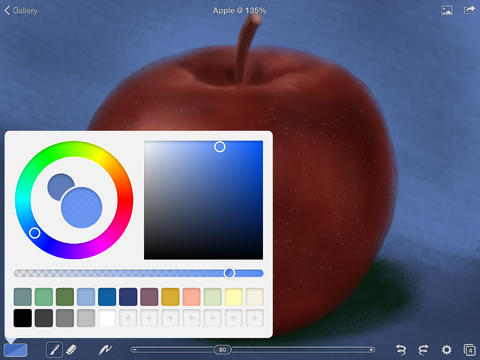Screen dimensions: 480x360
Task: Pick the medium blue swatch
Action: tap(107, 297)
